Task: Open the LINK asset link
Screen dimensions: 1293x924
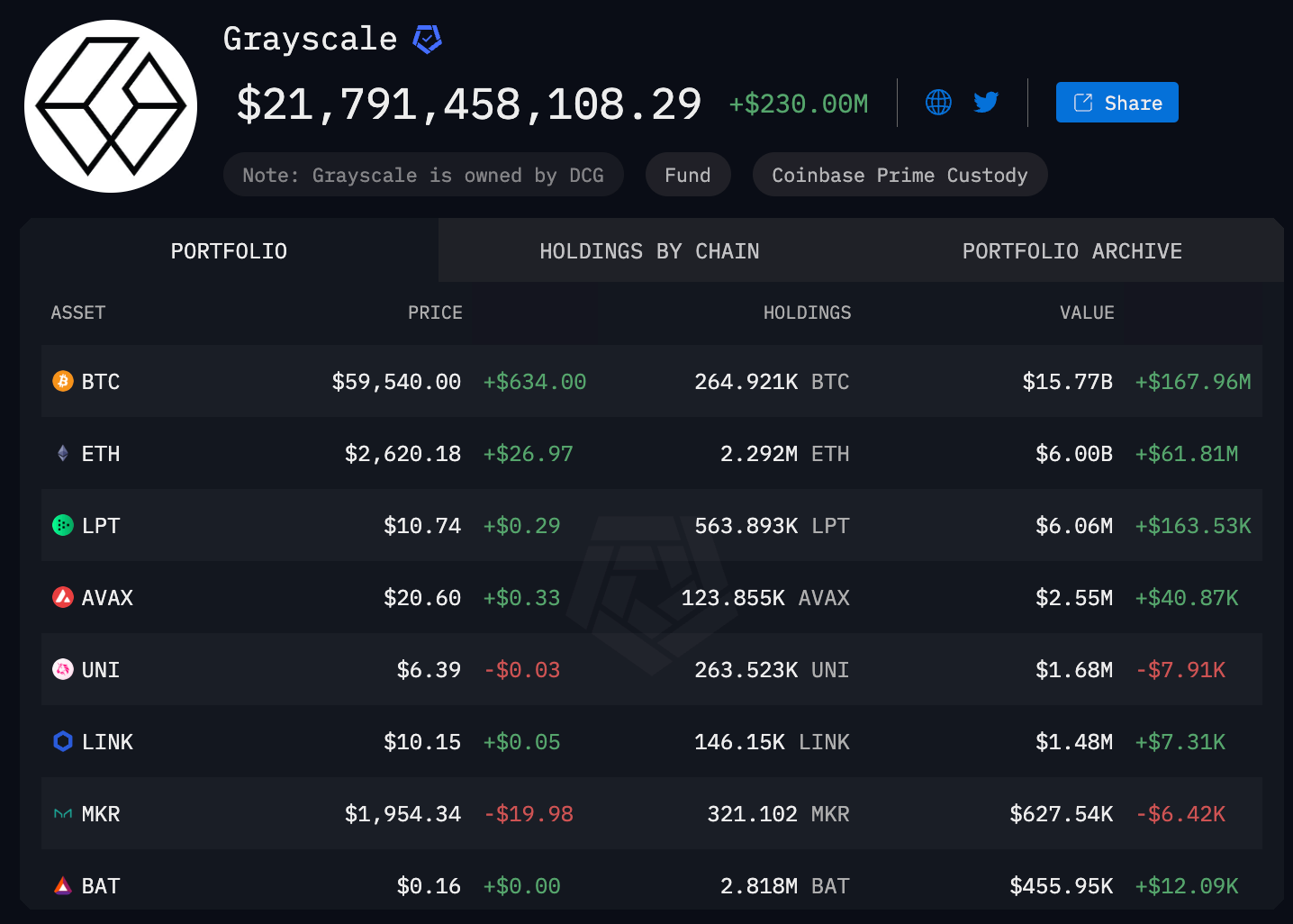Action: (107, 742)
